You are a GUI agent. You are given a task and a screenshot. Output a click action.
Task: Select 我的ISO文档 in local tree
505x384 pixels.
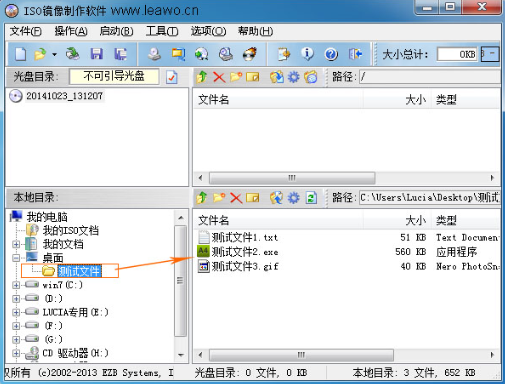(70, 230)
